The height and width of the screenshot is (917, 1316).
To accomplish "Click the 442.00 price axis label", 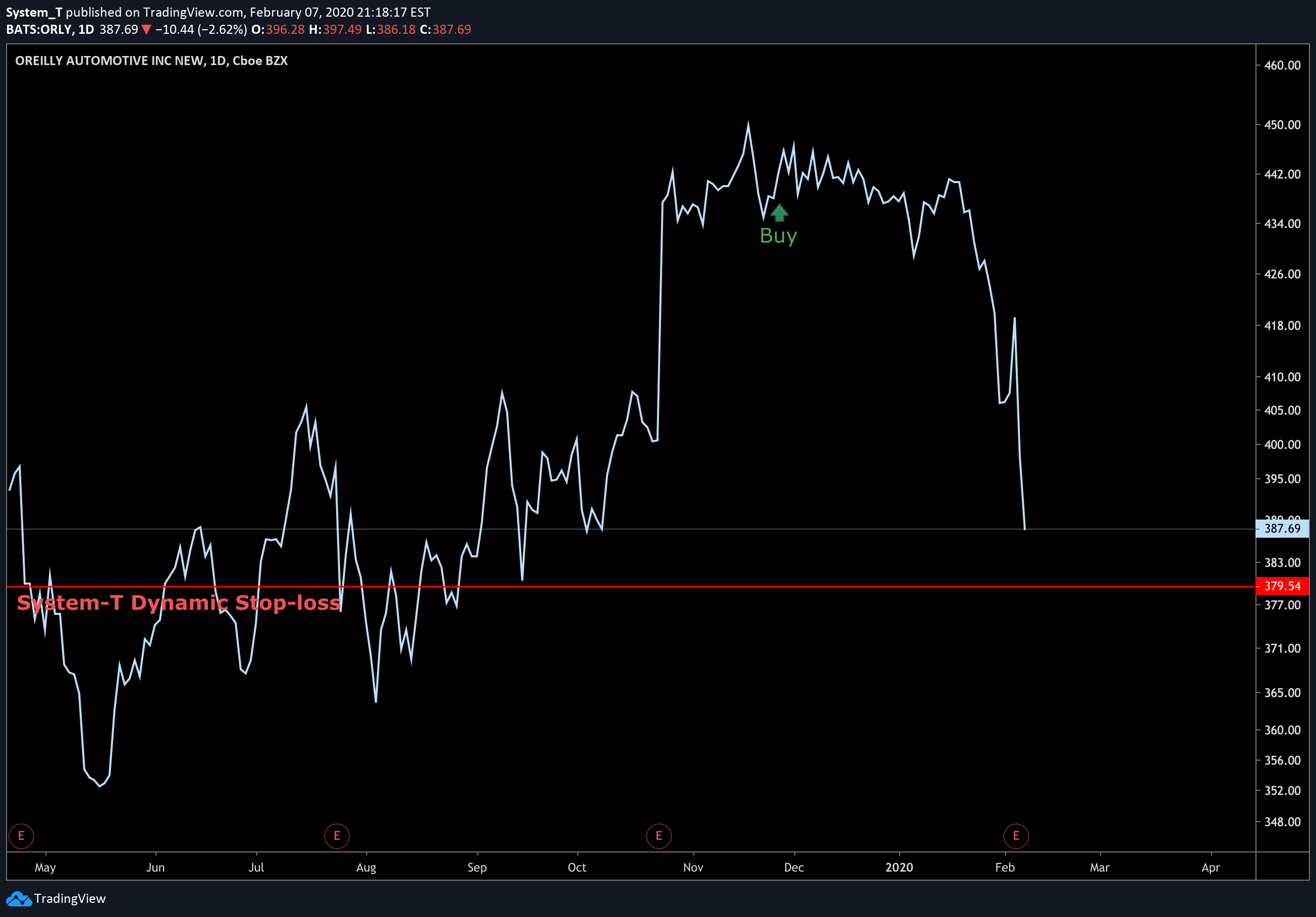I will pyautogui.click(x=1283, y=174).
